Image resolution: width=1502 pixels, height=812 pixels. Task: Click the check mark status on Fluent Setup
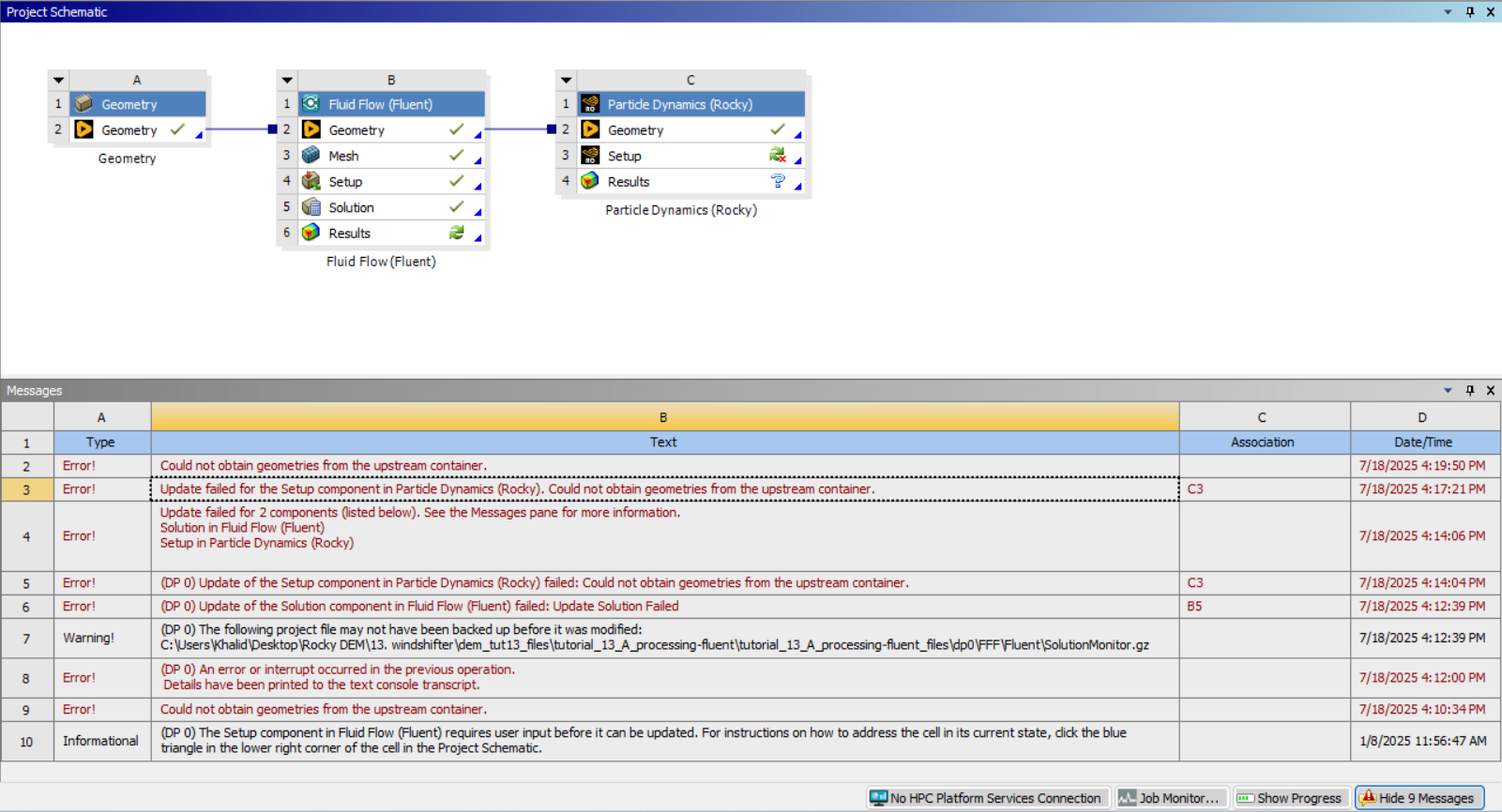[457, 181]
